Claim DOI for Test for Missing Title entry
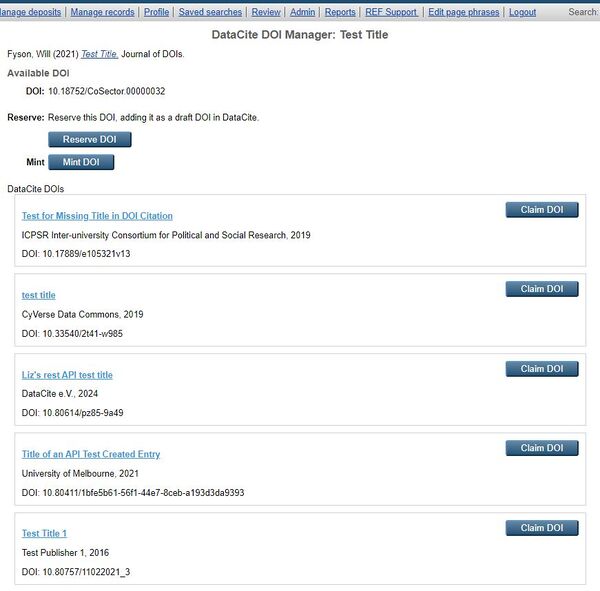The image size is (600, 591). click(x=541, y=210)
